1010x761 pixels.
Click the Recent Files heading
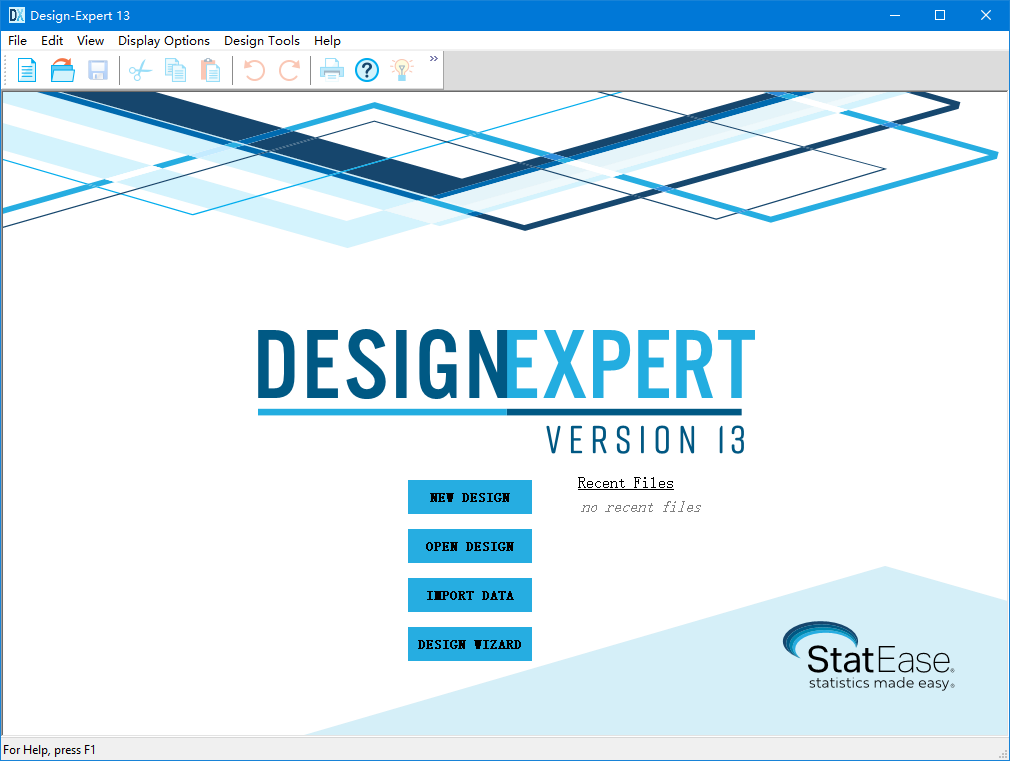(625, 483)
